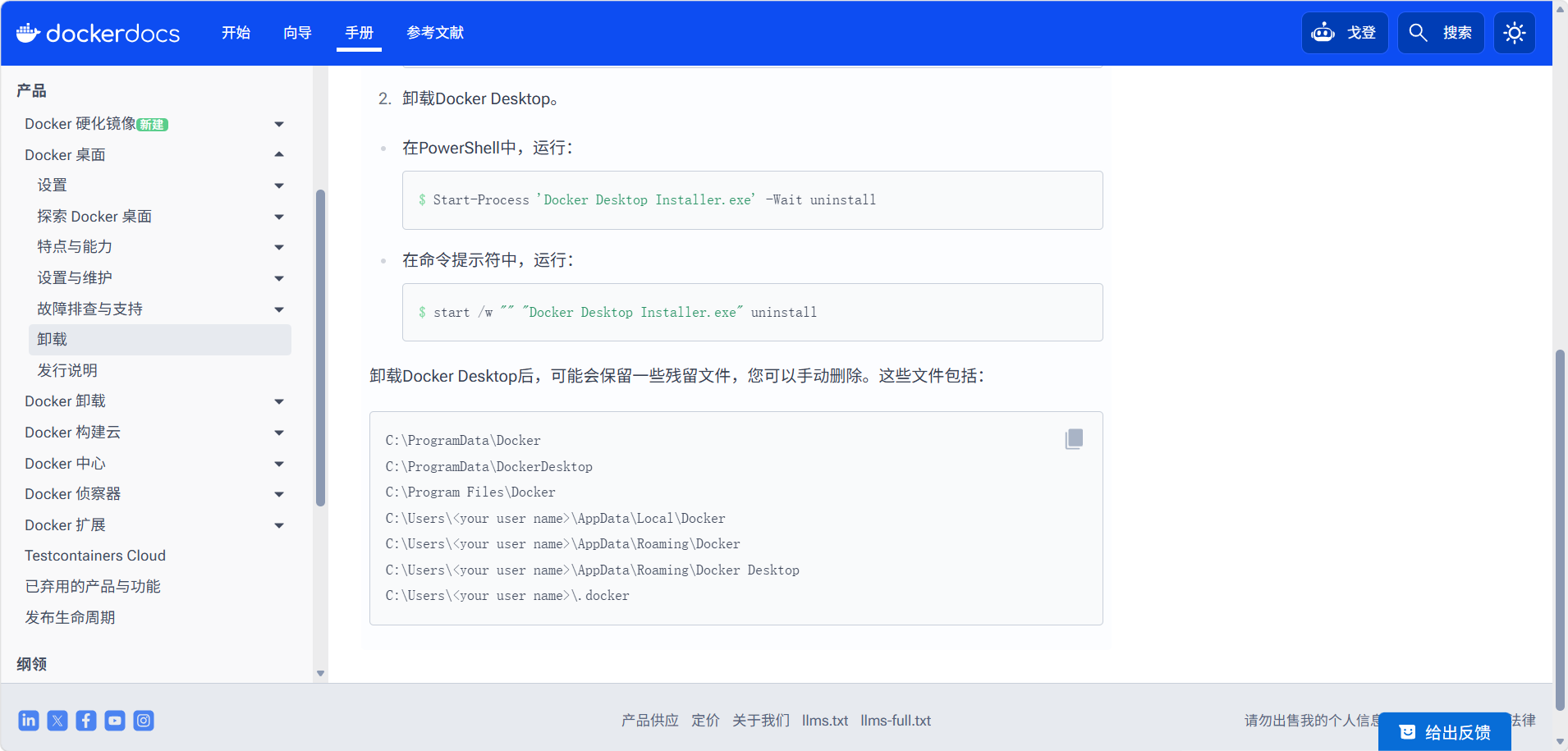Expand the Docker 扩展 arrow
The image size is (1568, 751).
[279, 525]
